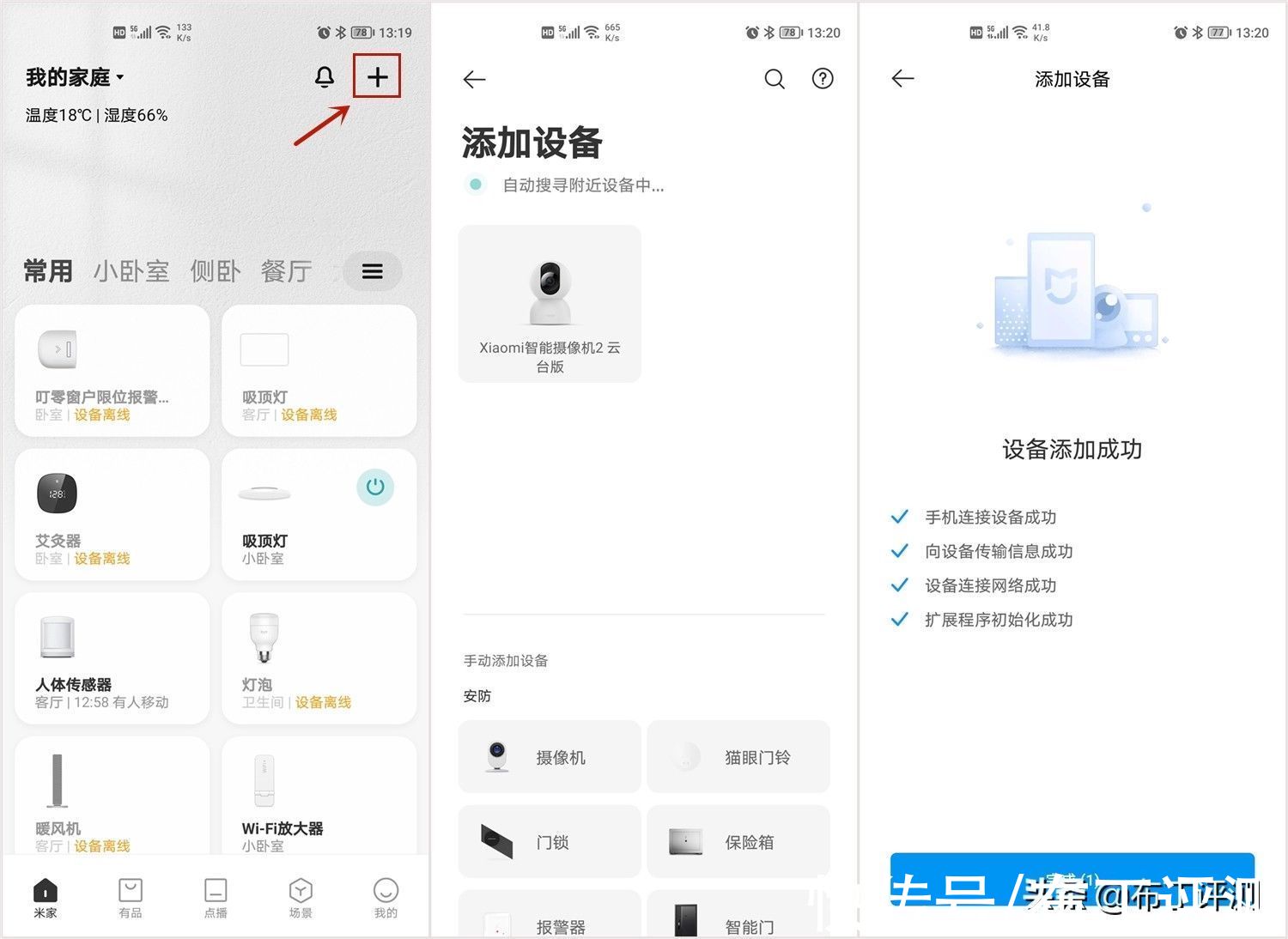
Task: Go back from the device search screen
Action: [474, 80]
